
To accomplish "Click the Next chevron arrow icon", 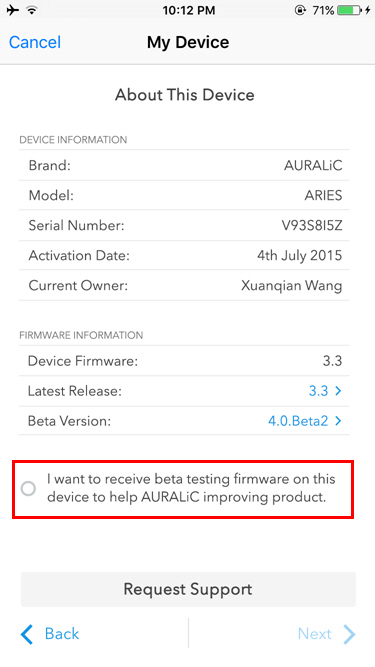I will (x=349, y=634).
